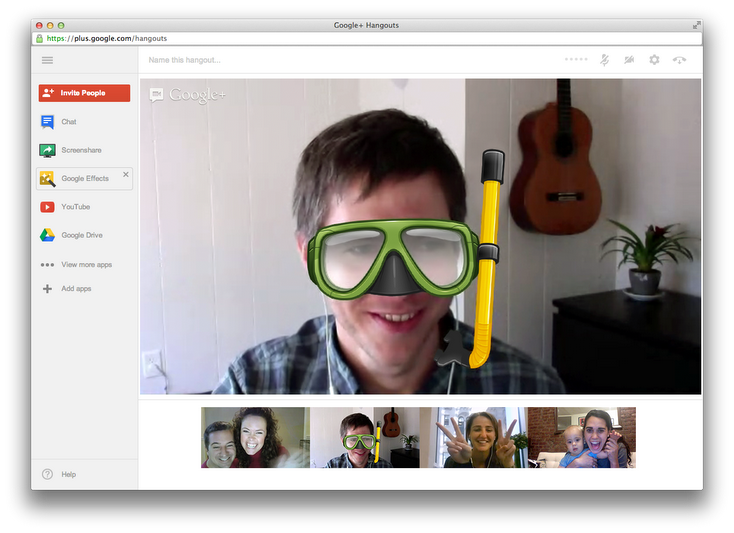Close the Google Effects app

(x=125, y=174)
